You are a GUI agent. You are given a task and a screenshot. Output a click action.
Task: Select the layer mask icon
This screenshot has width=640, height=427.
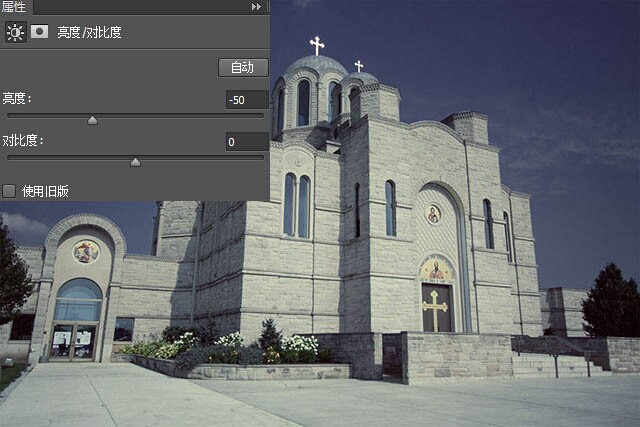40,31
